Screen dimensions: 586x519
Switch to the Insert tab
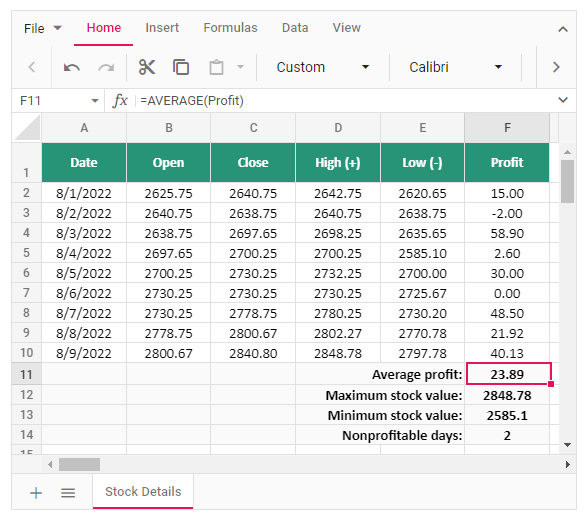(162, 28)
